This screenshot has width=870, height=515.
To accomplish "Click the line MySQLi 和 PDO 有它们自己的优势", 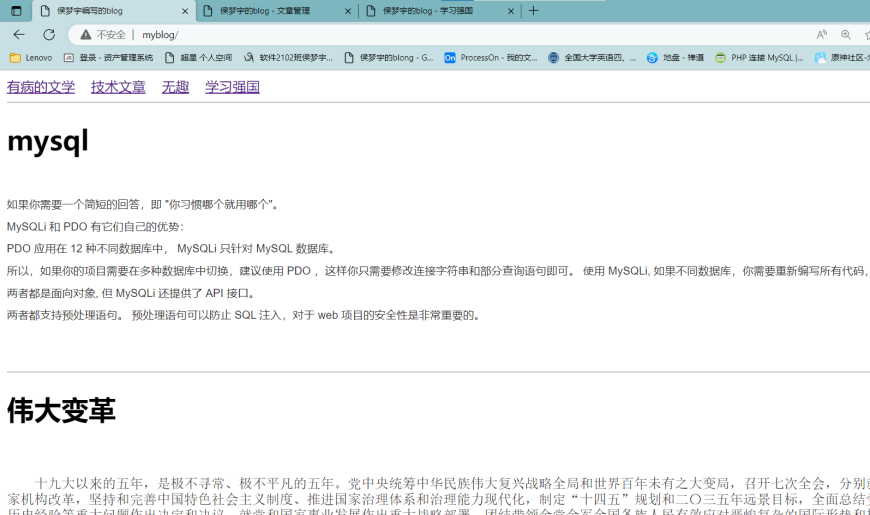I will [x=95, y=227].
